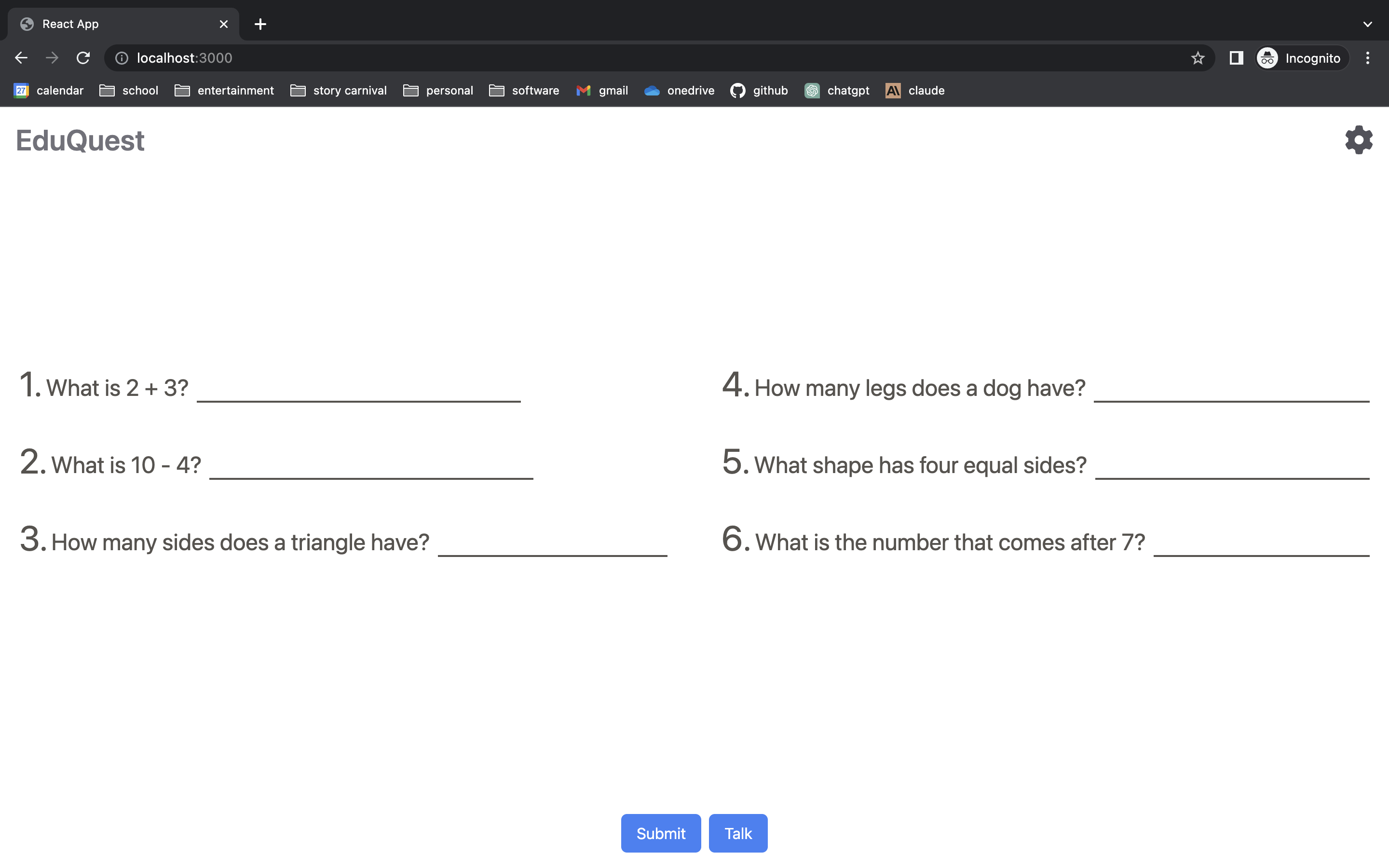Viewport: 1389px width, 868px height.
Task: Expand the tab search chevron
Action: tap(1367, 24)
